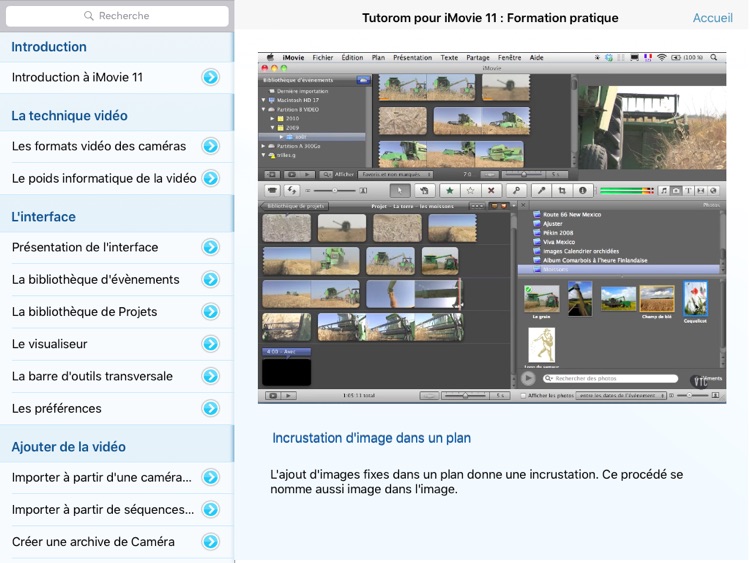Click the Rechercher des photos field
Image resolution: width=750 pixels, height=563 pixels.
coord(611,379)
